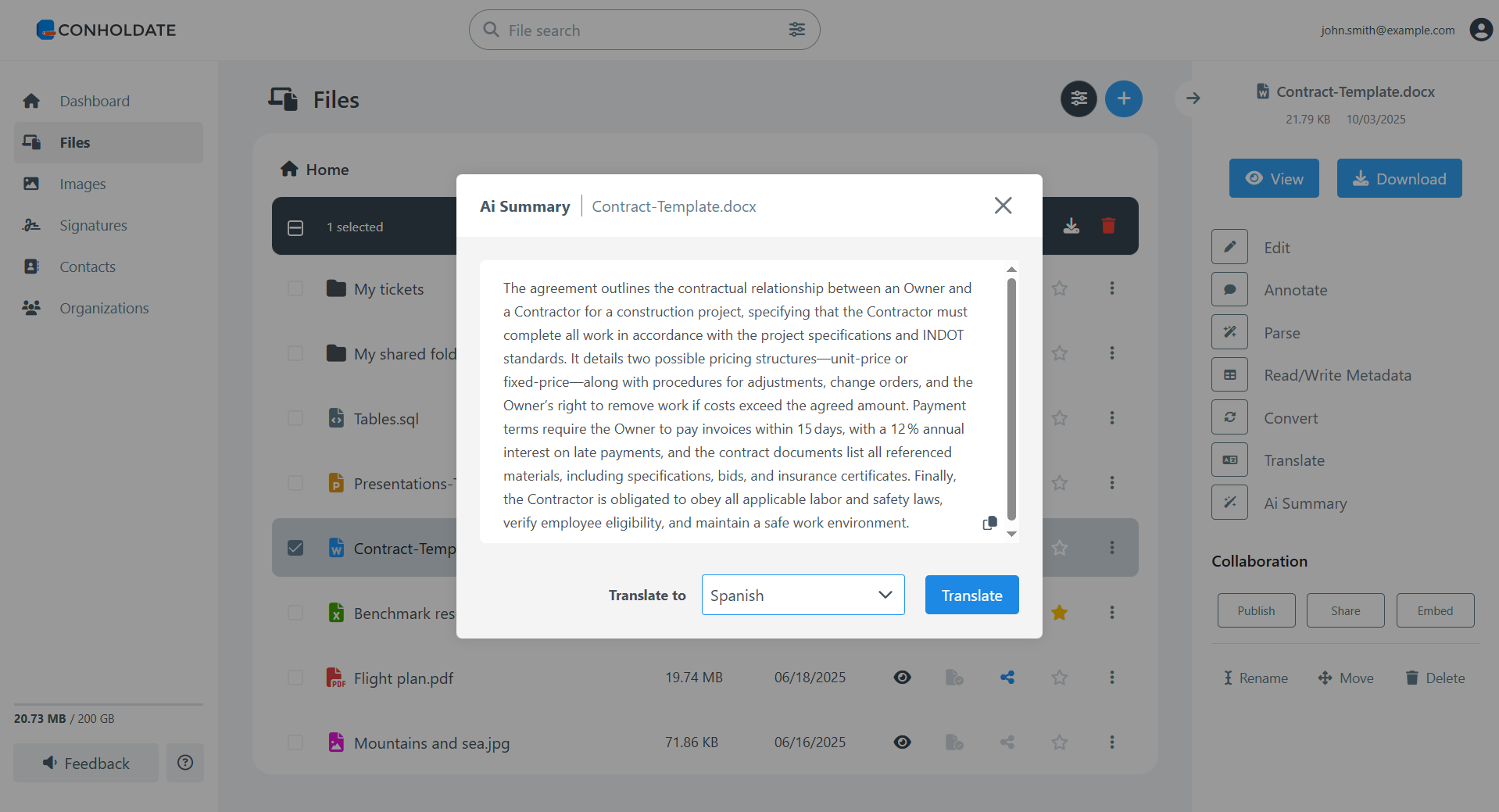Open search filter options in search bar
Image resolution: width=1499 pixels, height=812 pixels.
796,30
